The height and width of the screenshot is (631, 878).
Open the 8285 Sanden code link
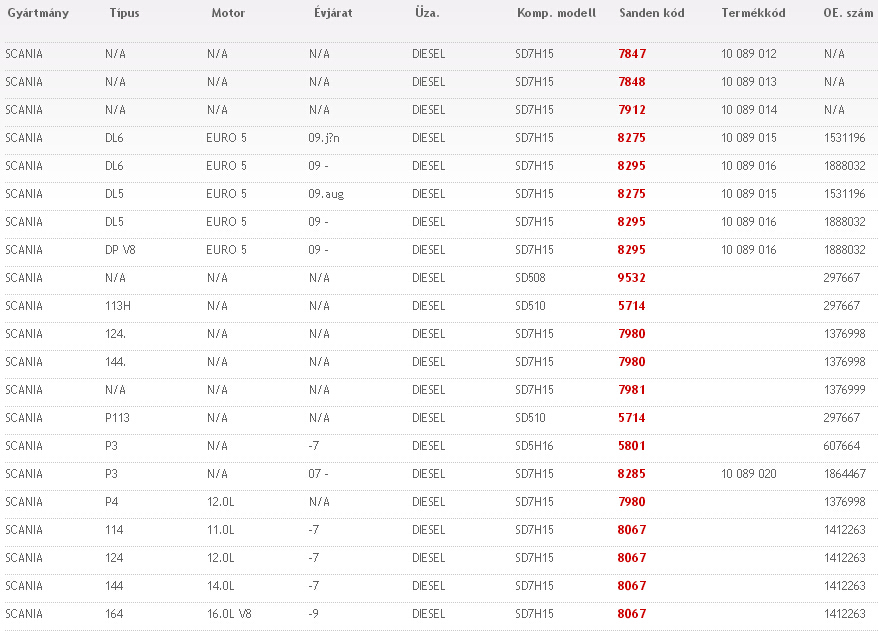coord(632,474)
